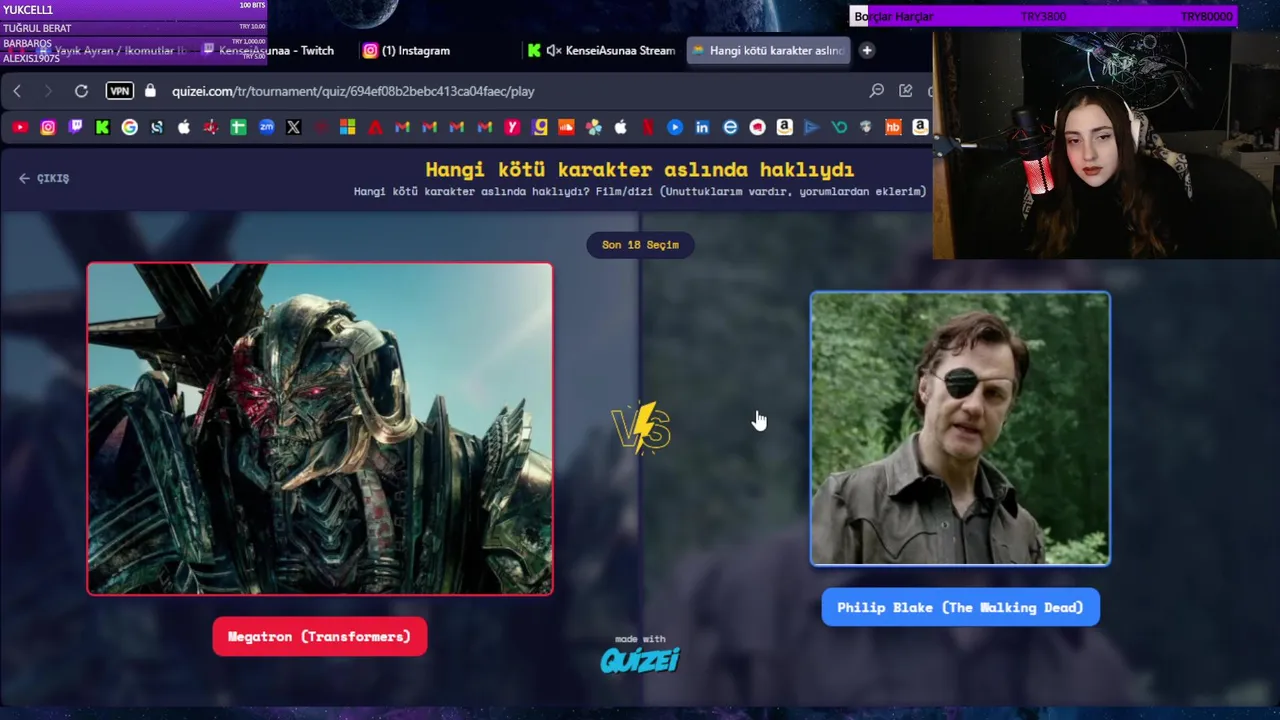Viewport: 1280px width, 720px height.
Task: Open the blue play-button bookmark icon
Action: [x=675, y=127]
